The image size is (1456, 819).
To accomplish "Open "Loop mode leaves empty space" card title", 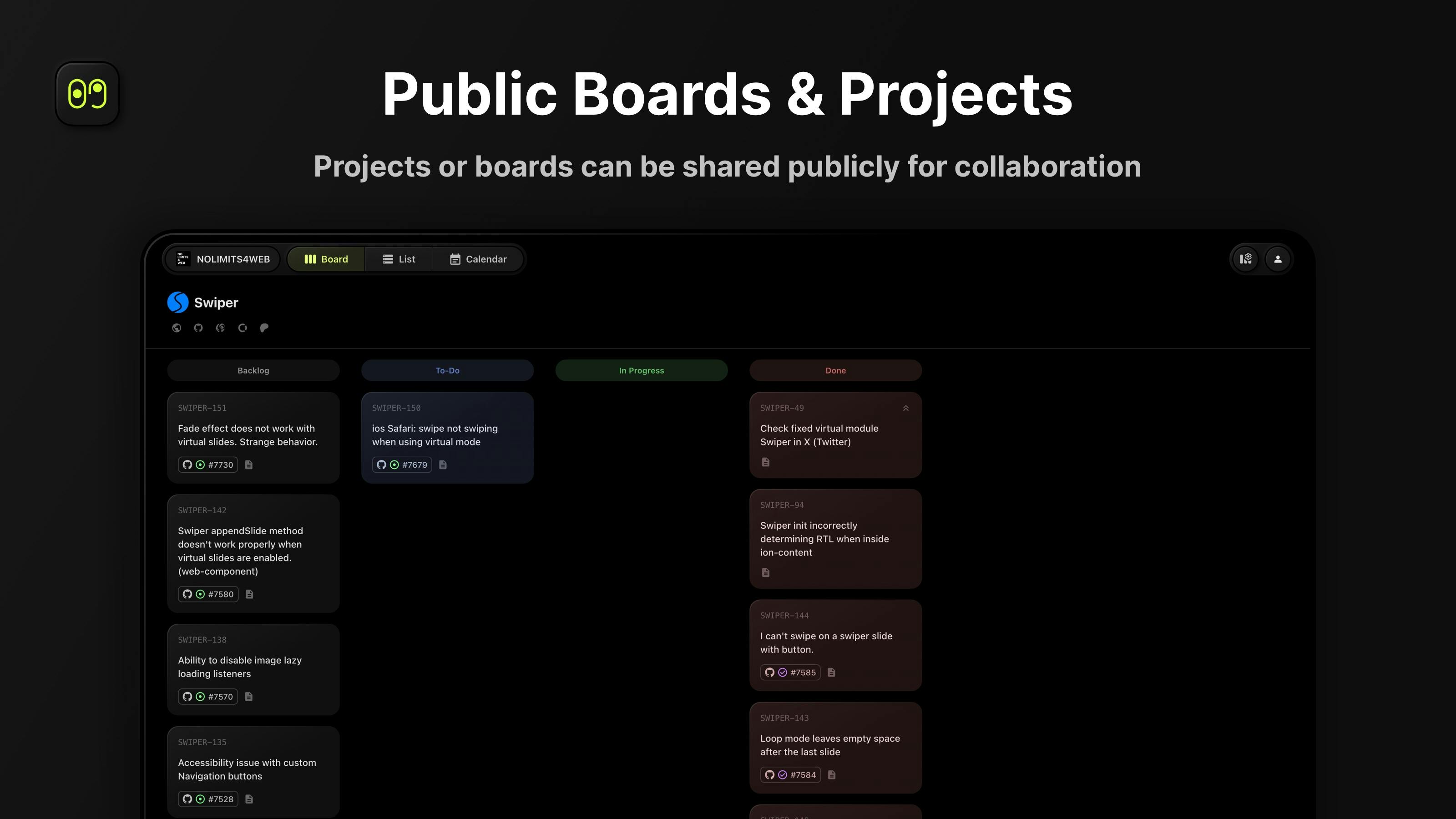I will 830,745.
